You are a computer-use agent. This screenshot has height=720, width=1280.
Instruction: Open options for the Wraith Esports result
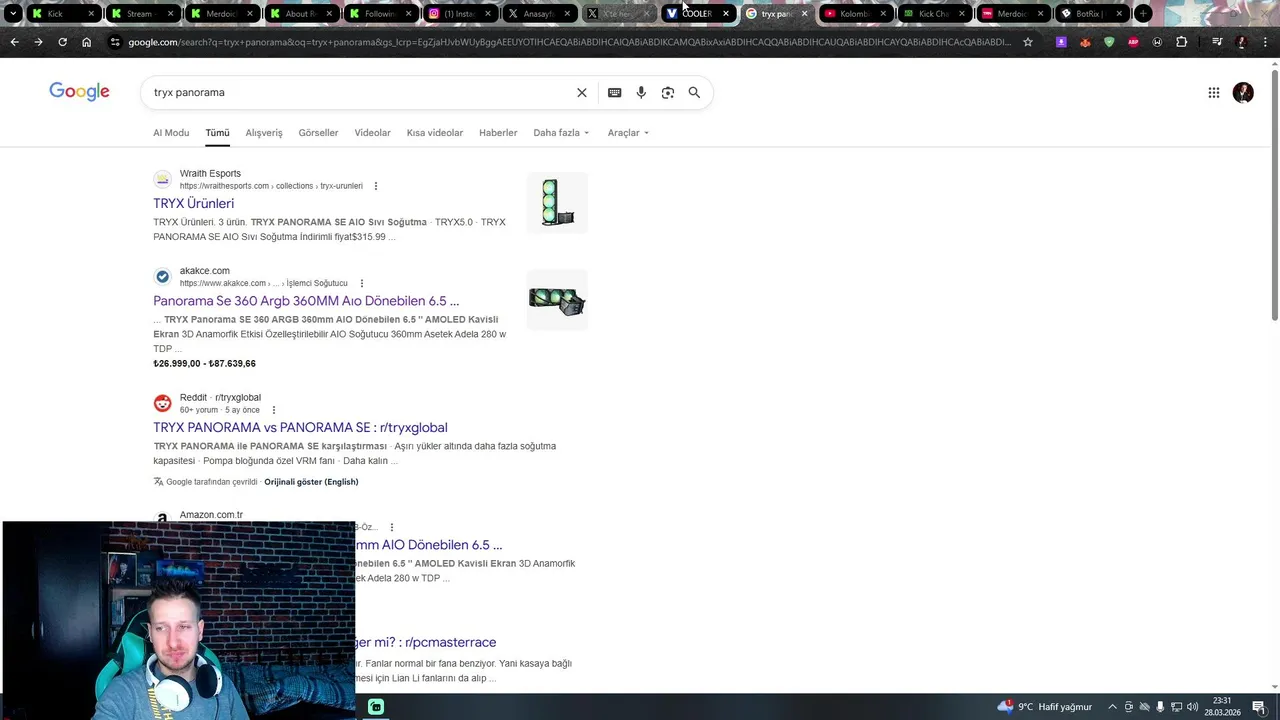376,186
